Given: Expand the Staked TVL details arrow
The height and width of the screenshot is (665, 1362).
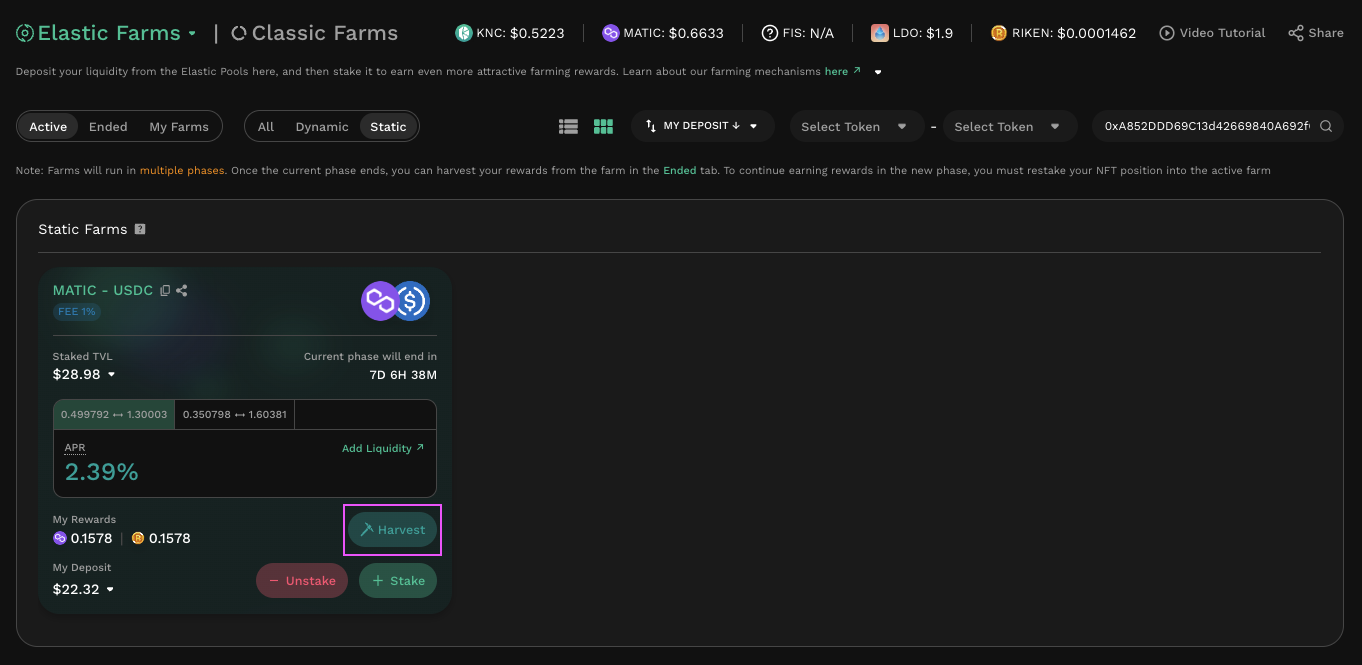Looking at the screenshot, I should (112, 375).
